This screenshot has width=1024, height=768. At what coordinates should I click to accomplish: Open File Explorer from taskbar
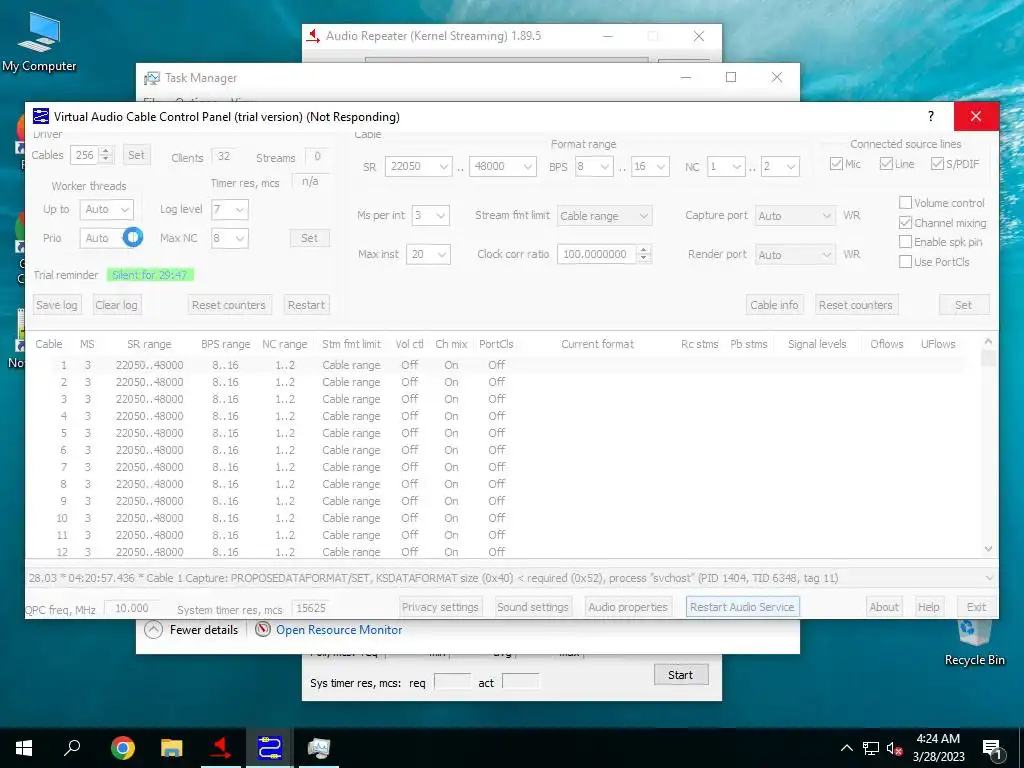(x=172, y=748)
